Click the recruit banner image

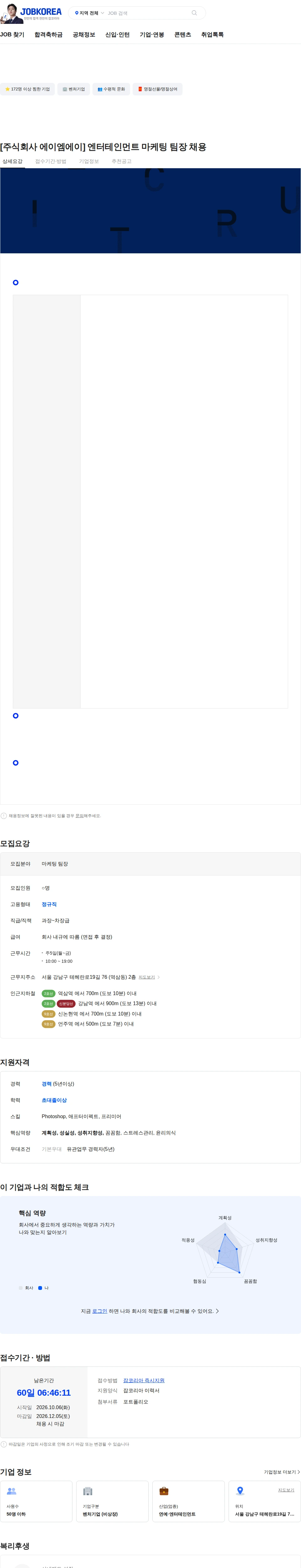point(150,211)
